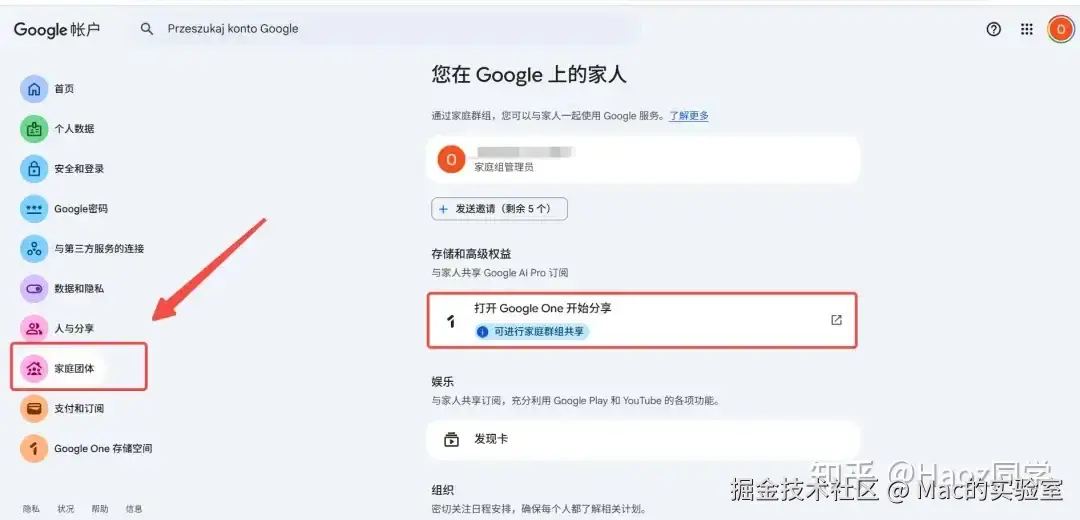Click the 隐私 privacy footer link
Viewport: 1080px width, 520px height.
click(31, 509)
